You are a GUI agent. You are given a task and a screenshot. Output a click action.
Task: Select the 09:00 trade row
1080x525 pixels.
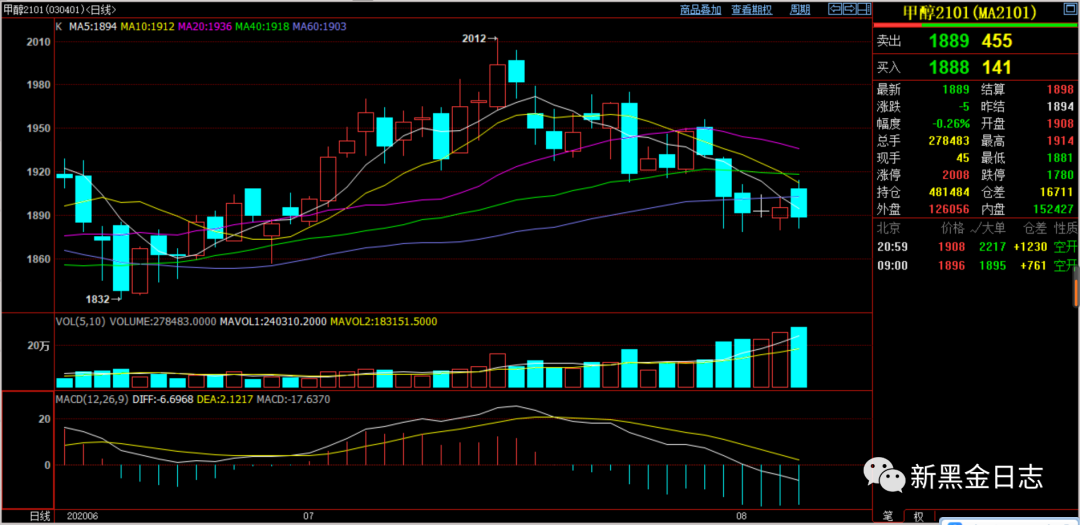(974, 266)
